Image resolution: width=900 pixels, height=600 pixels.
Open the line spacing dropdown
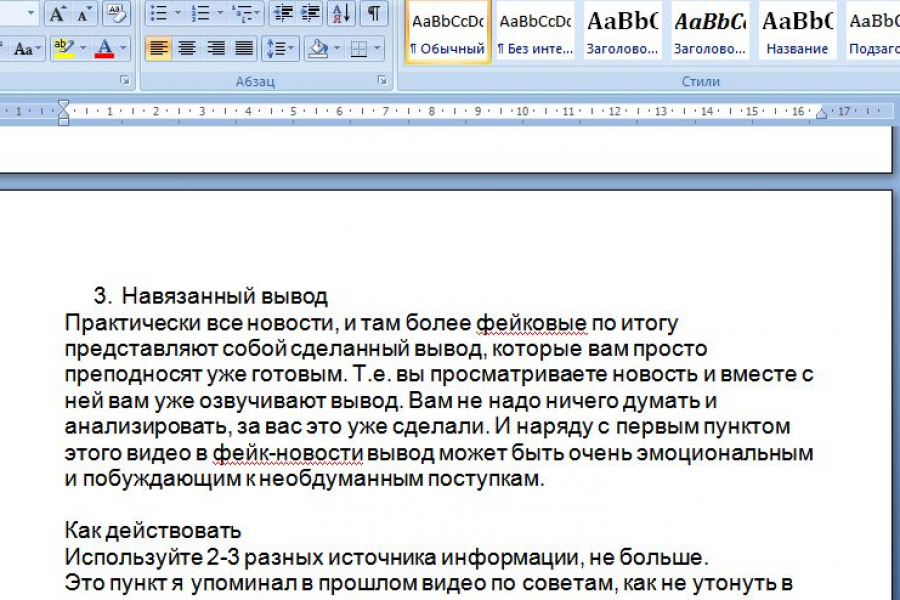pyautogui.click(x=280, y=48)
